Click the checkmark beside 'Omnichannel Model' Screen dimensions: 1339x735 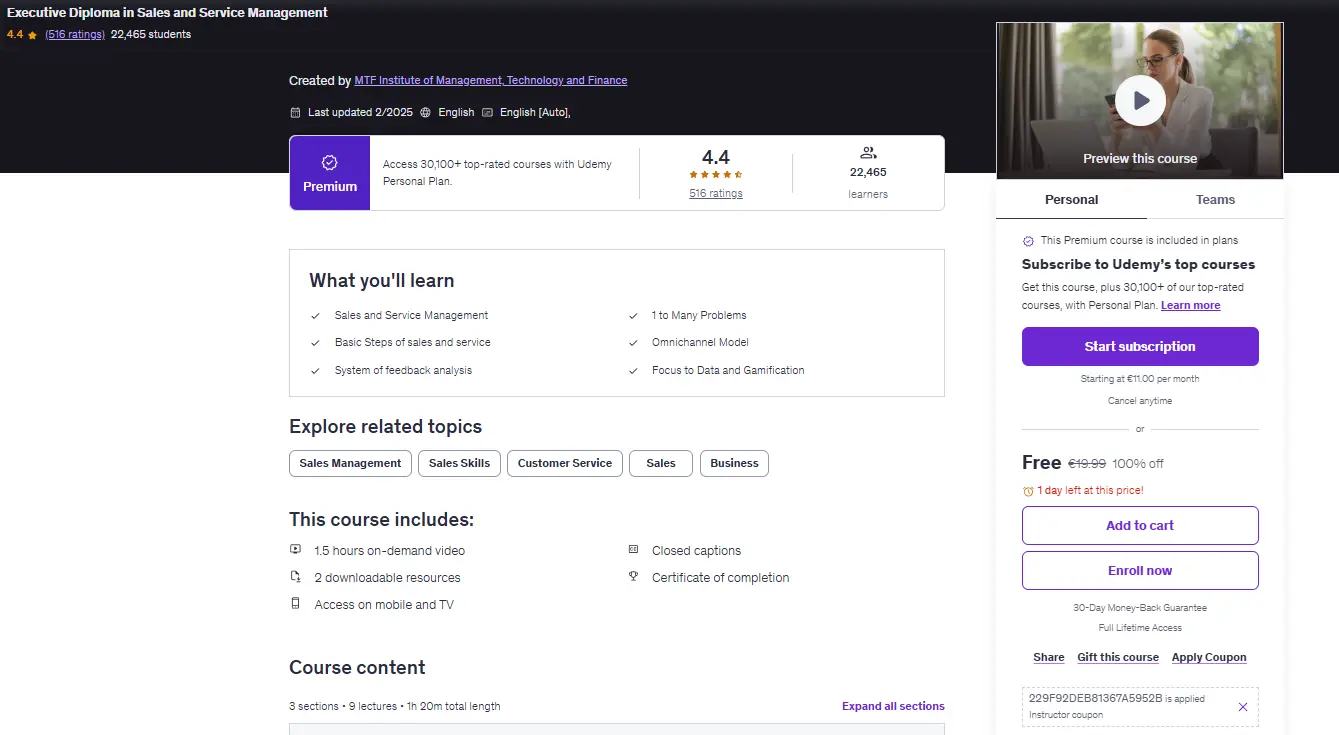pos(633,343)
